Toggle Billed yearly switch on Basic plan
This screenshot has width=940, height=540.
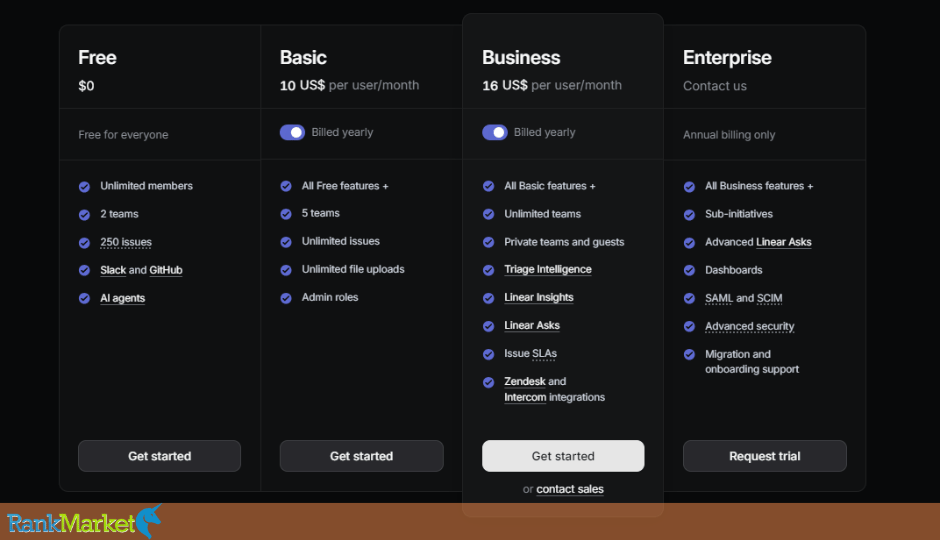(x=293, y=132)
